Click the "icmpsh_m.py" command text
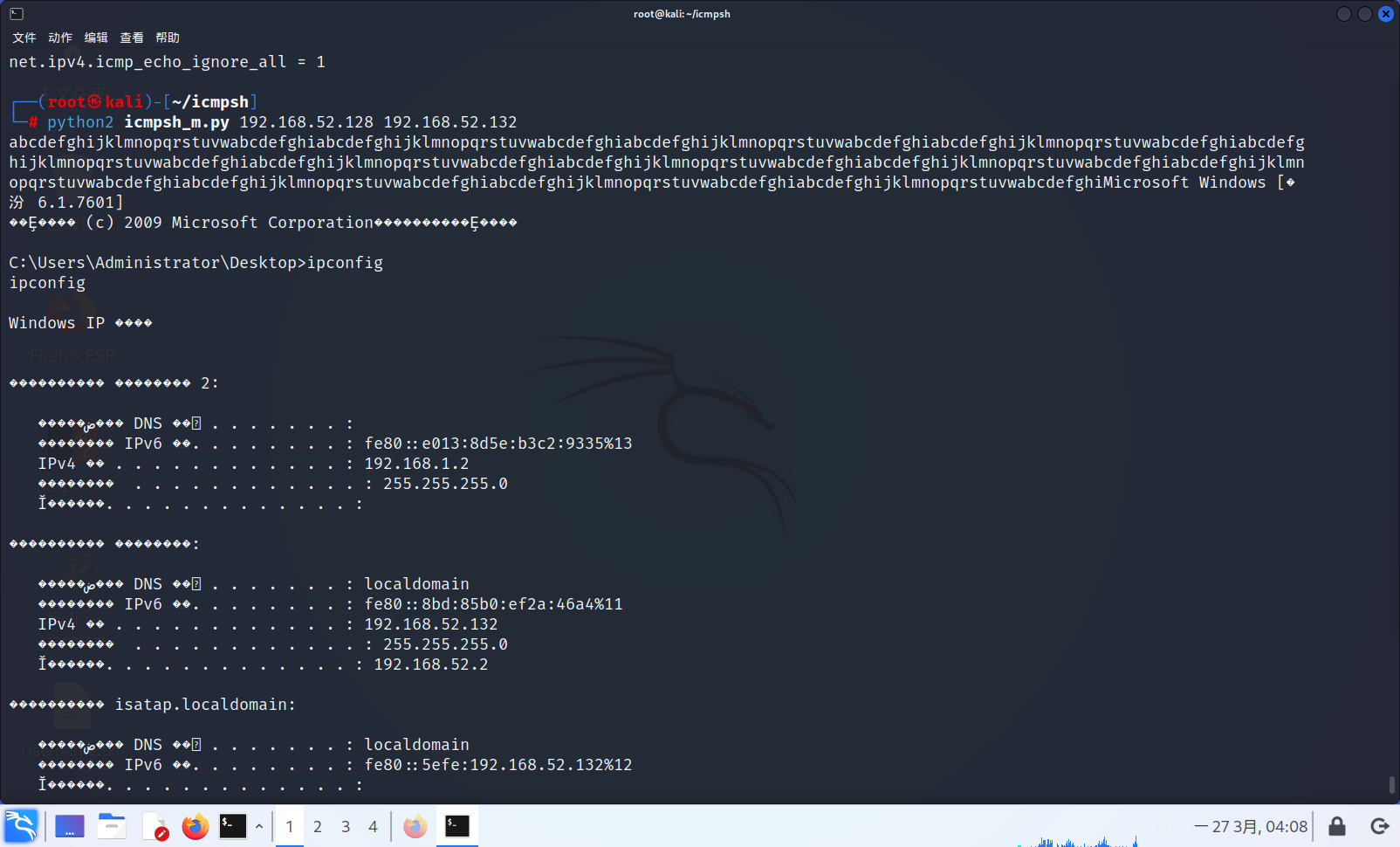 pos(176,122)
